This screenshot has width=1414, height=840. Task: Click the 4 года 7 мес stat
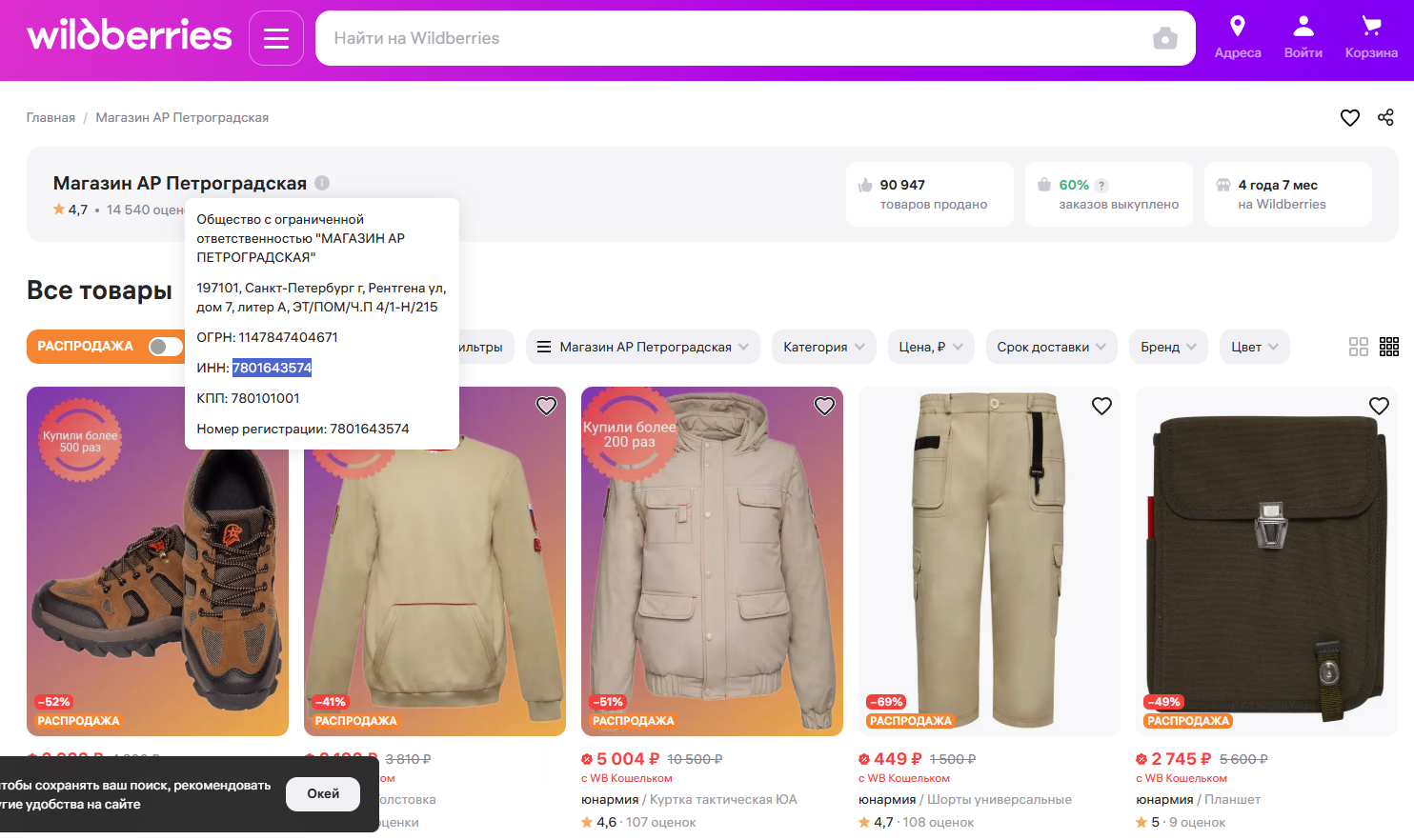coord(1288,194)
